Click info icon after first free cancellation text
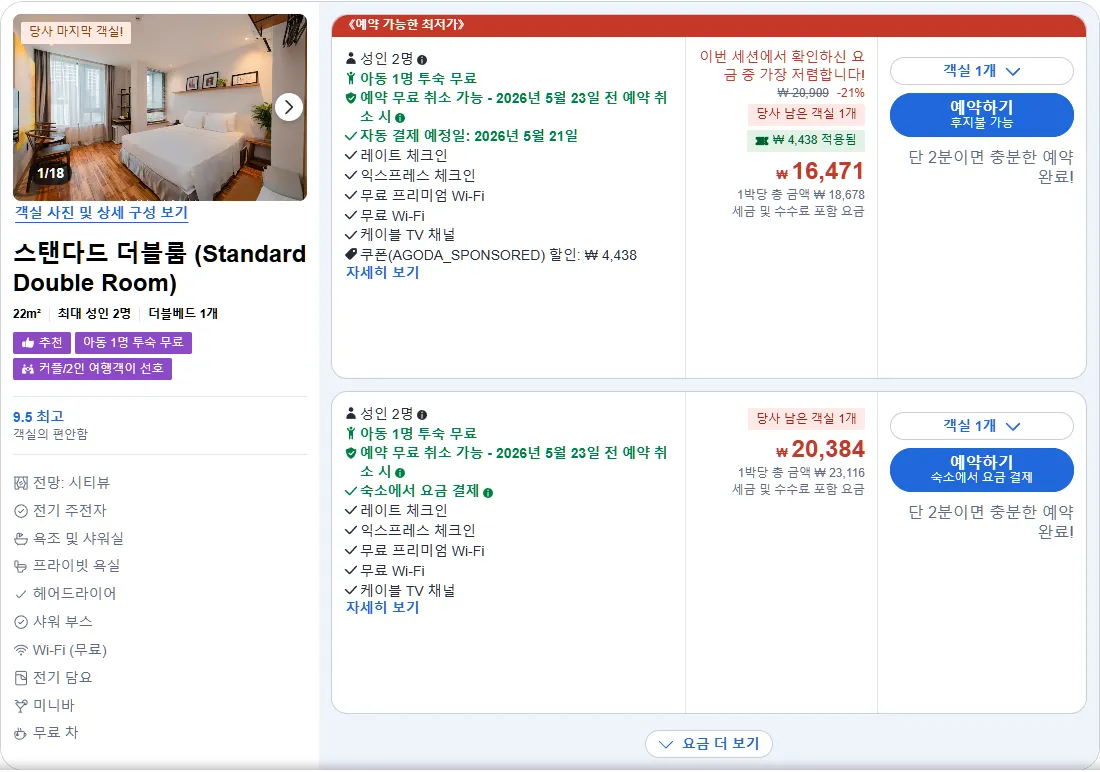Image resolution: width=1100 pixels, height=772 pixels. pos(400,118)
